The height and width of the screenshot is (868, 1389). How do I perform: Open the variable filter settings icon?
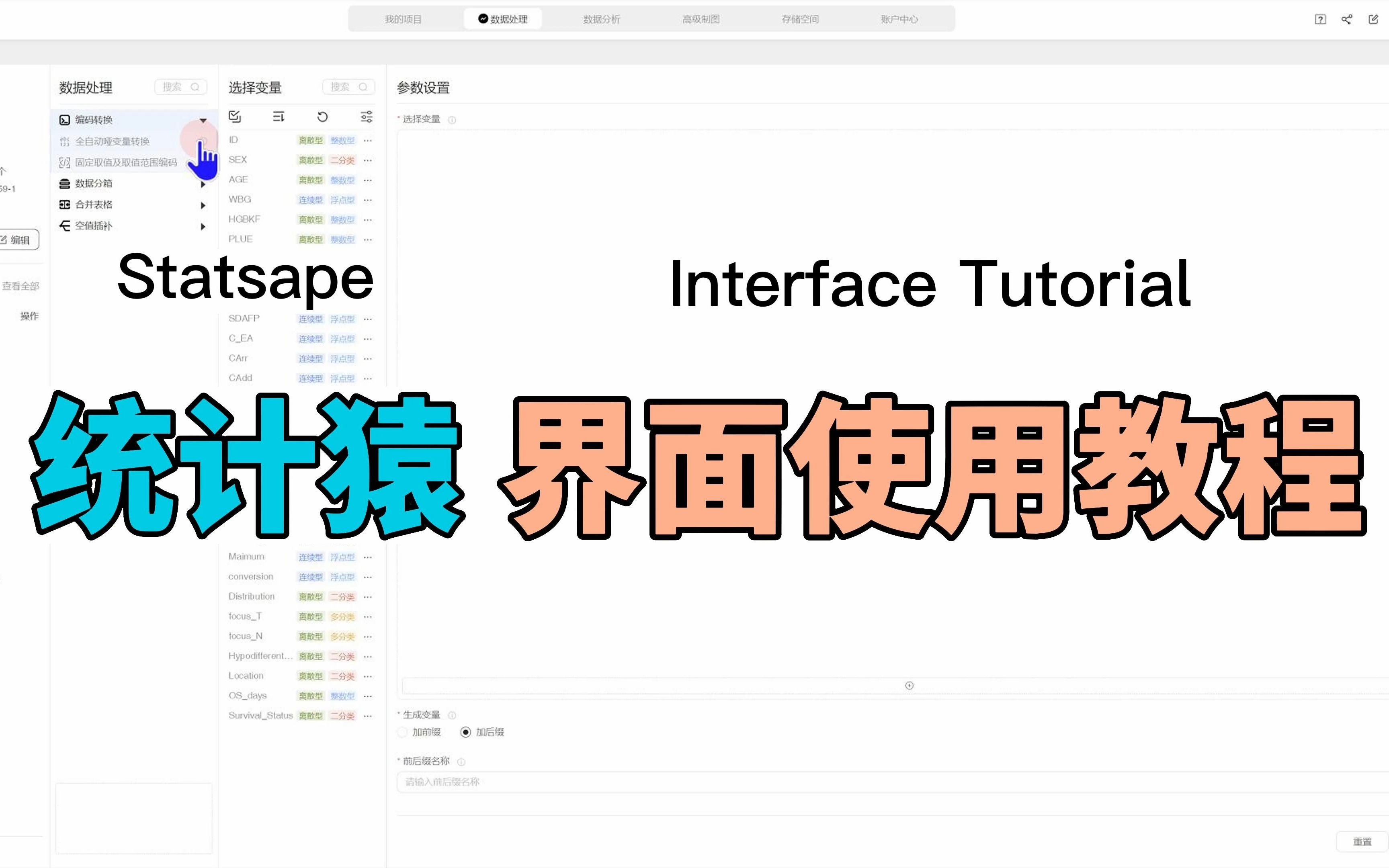[366, 117]
